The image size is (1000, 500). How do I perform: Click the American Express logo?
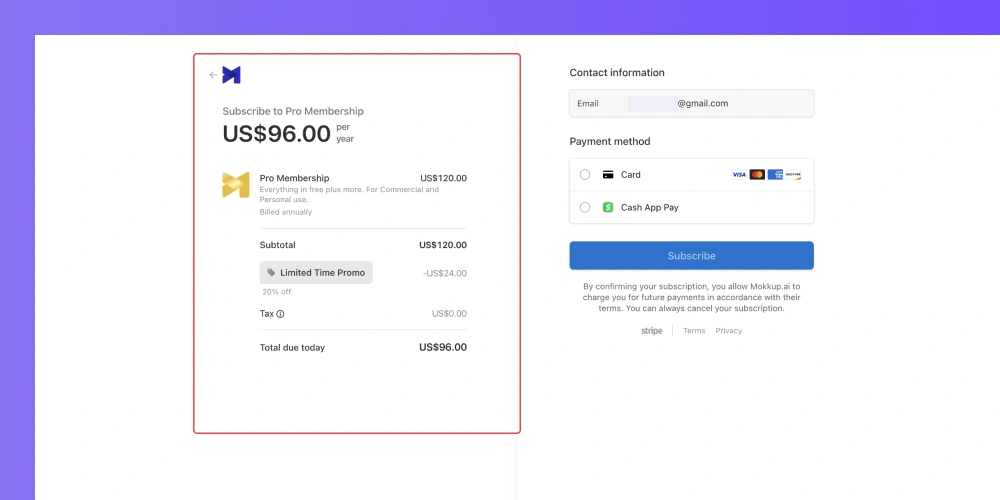pos(775,175)
